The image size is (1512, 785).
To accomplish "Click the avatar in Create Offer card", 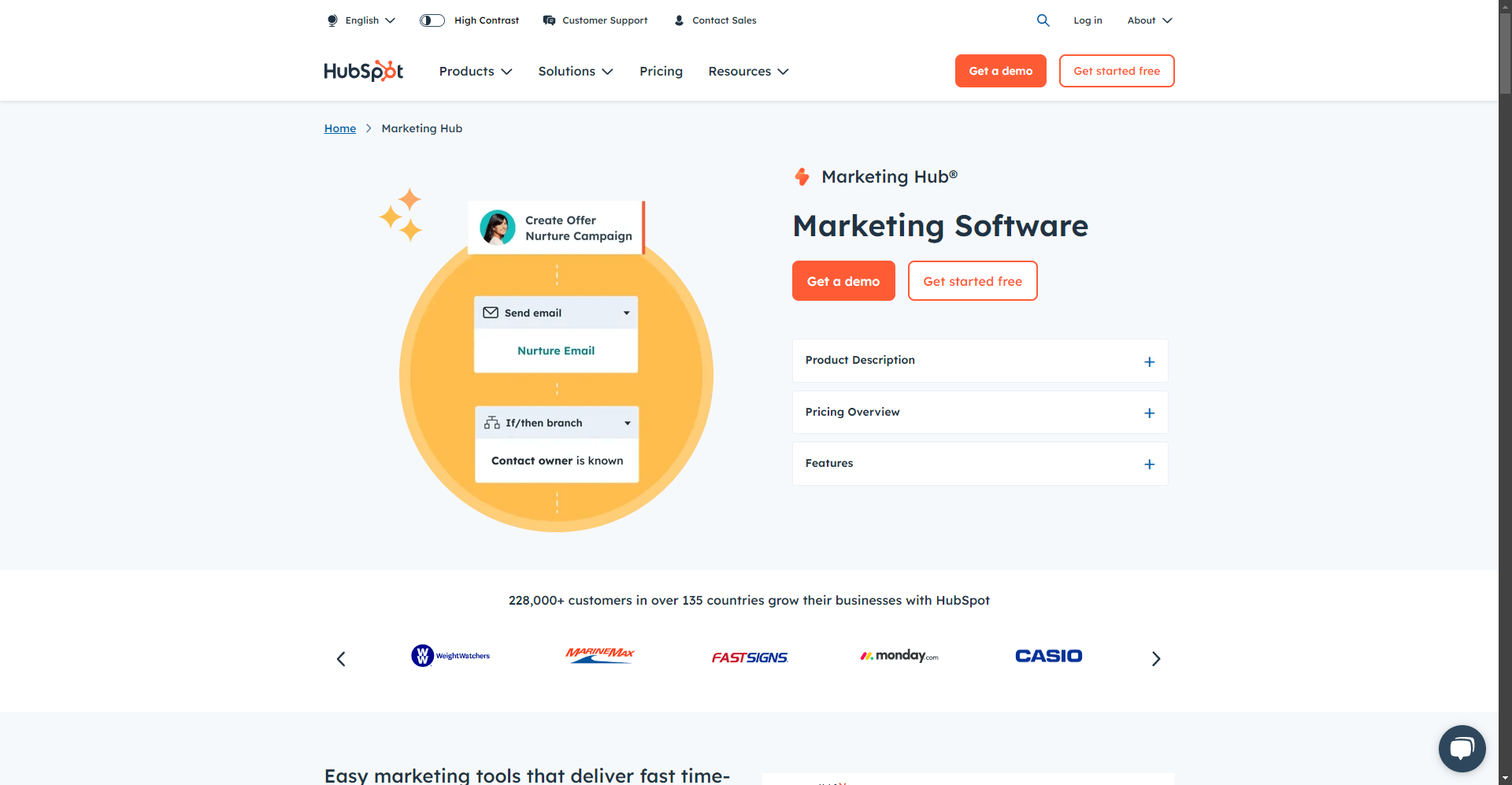I will (x=498, y=228).
